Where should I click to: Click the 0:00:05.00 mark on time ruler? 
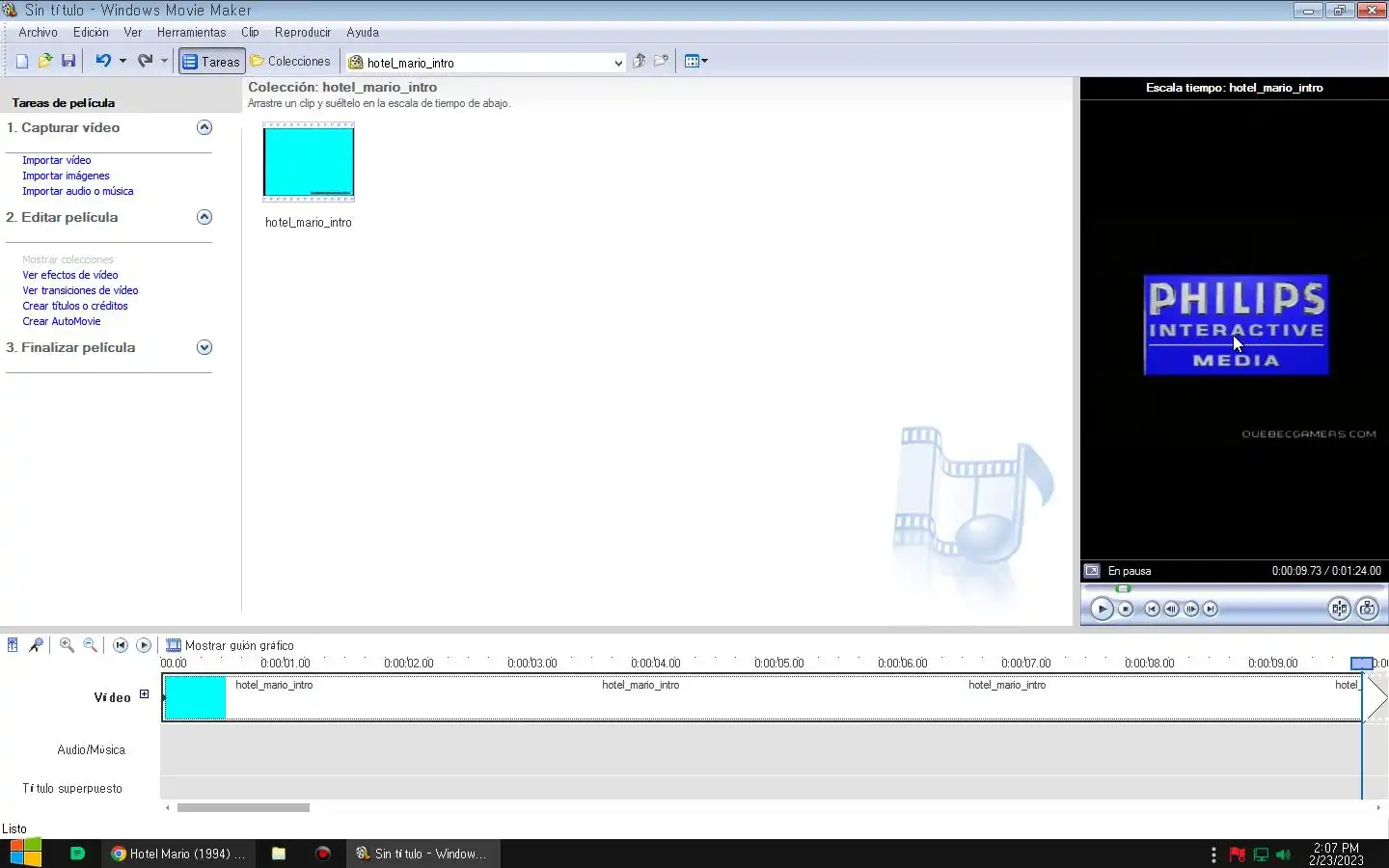778,664
